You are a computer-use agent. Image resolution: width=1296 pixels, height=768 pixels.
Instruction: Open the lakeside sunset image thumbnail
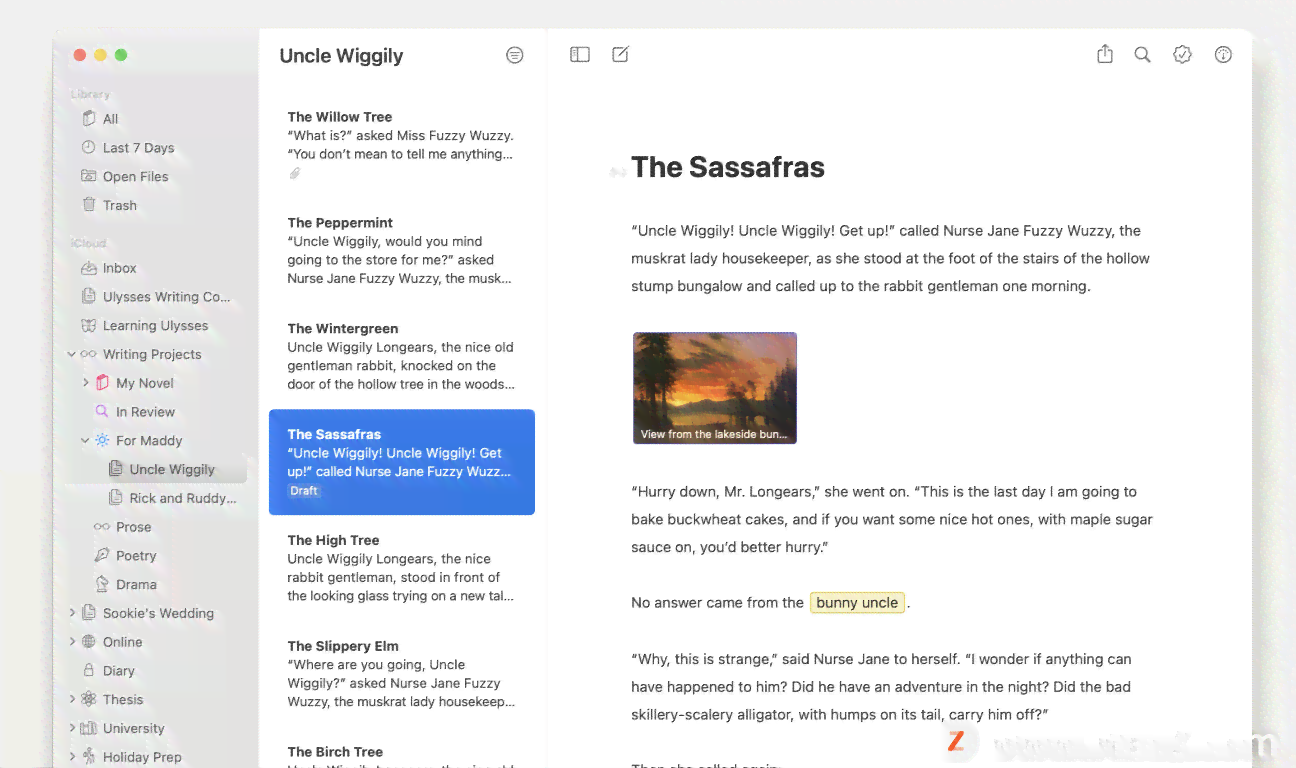click(715, 388)
